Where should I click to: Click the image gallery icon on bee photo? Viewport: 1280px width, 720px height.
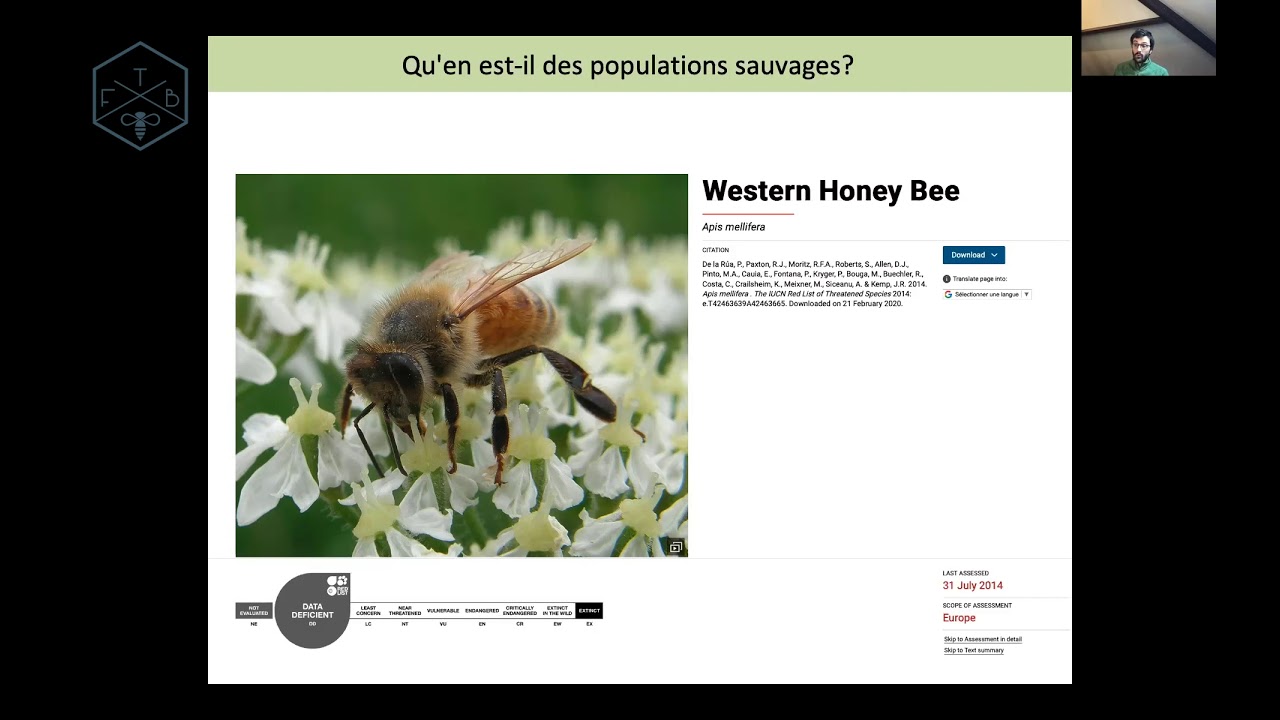click(x=676, y=547)
